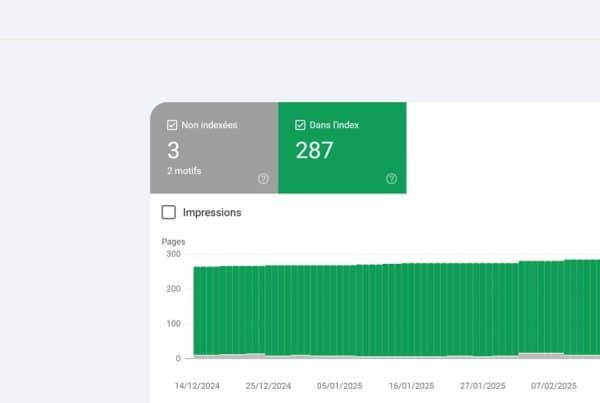The height and width of the screenshot is (403, 600).
Task: Click the 200 y-axis value
Action: pos(173,289)
